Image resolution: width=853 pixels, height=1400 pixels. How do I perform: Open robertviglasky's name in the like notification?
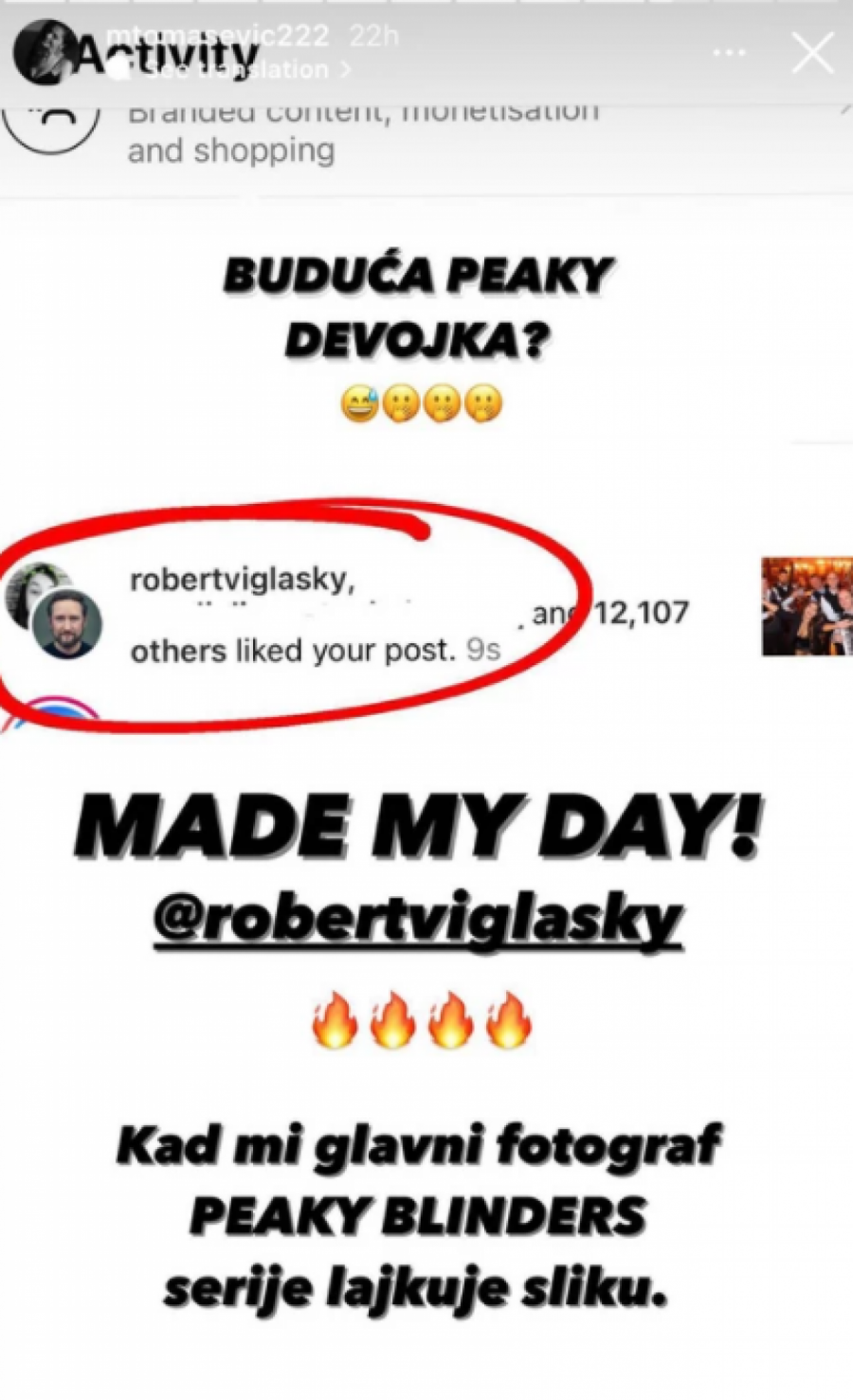[x=242, y=580]
